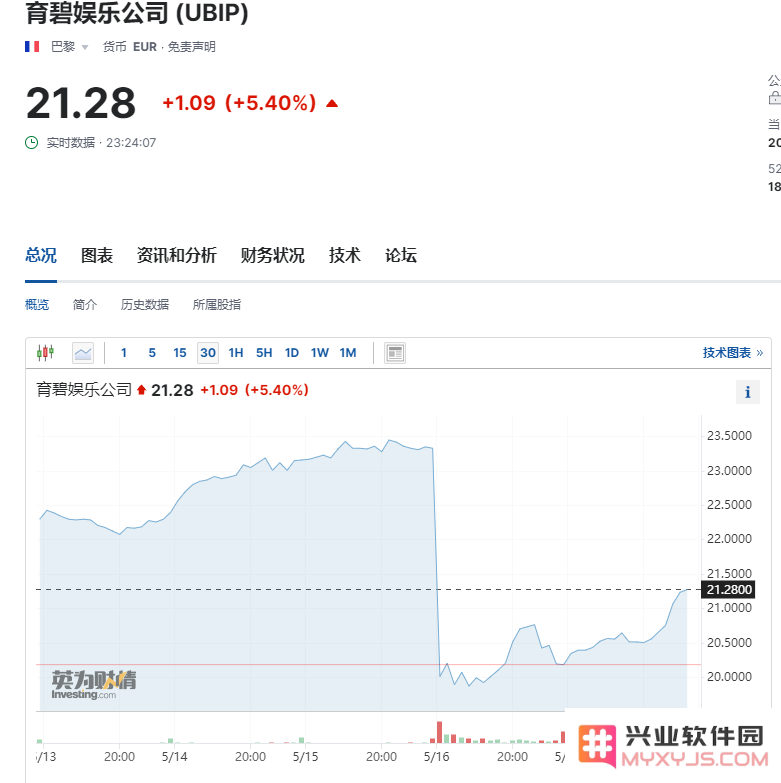The height and width of the screenshot is (783, 781).
Task: Click the +1.09 (+5.40%) change text beside the large 21.28 price
Action: 240,103
